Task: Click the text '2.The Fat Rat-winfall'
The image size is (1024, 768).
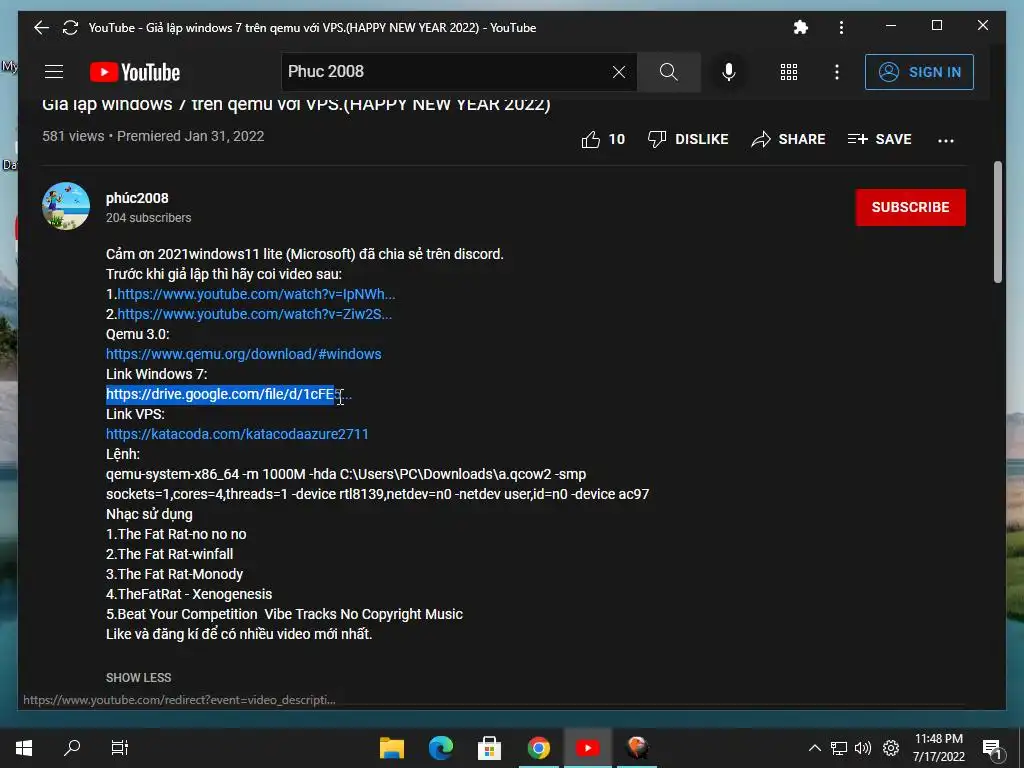Action: [170, 554]
